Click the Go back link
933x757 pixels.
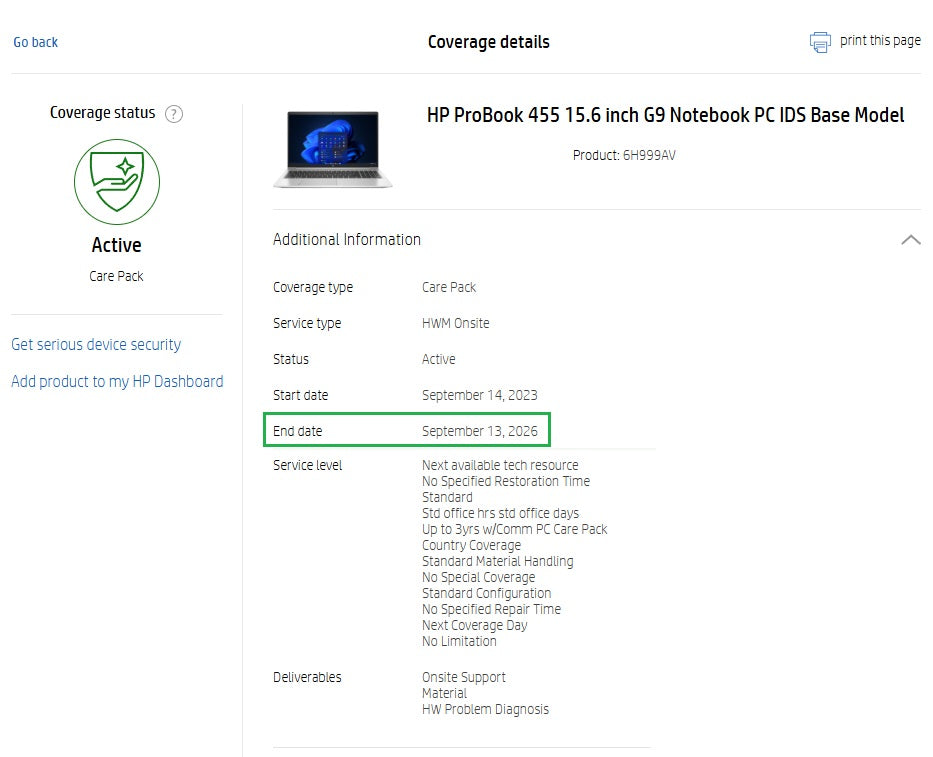pos(36,42)
